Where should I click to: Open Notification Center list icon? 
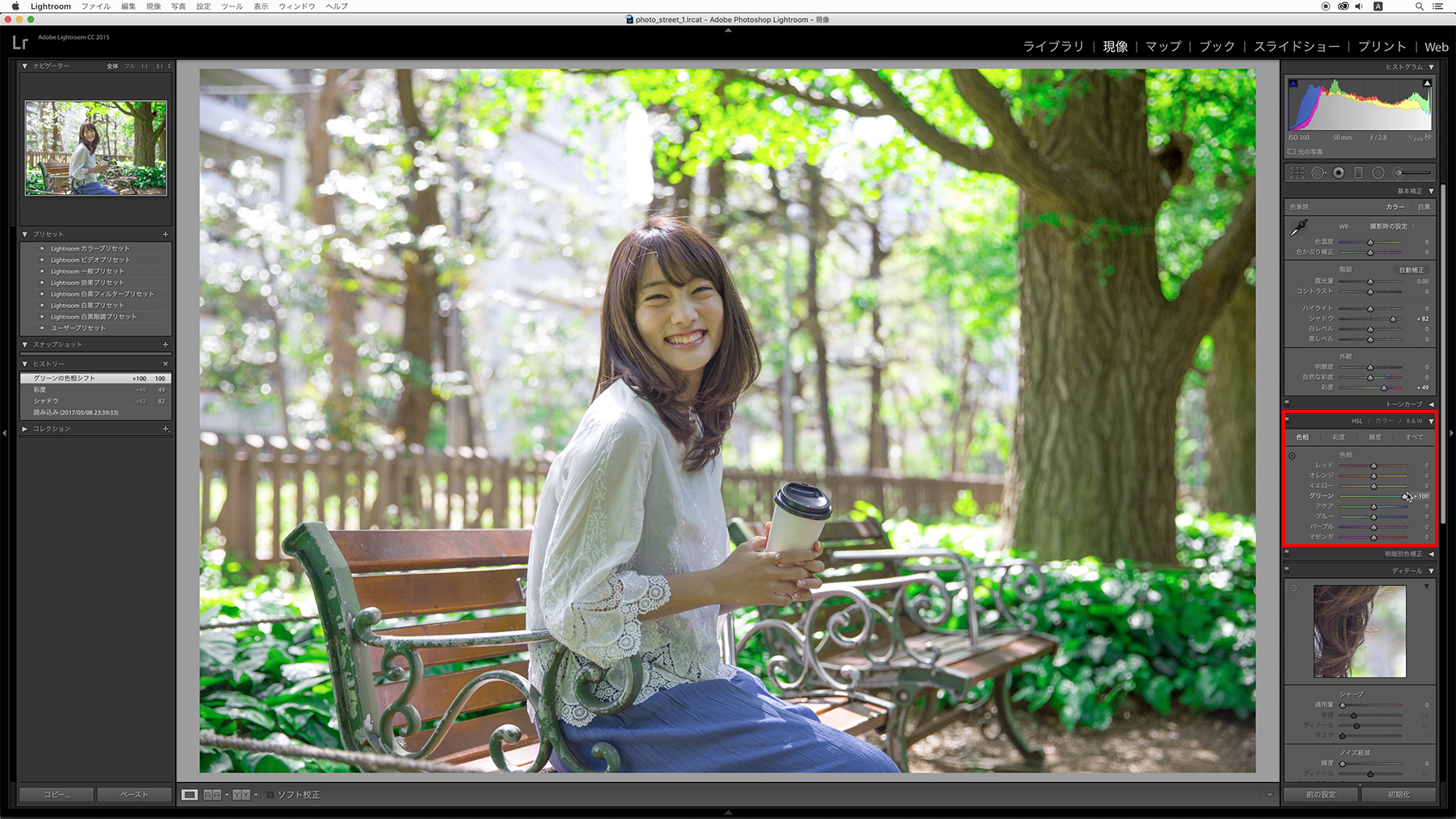coord(1437,6)
